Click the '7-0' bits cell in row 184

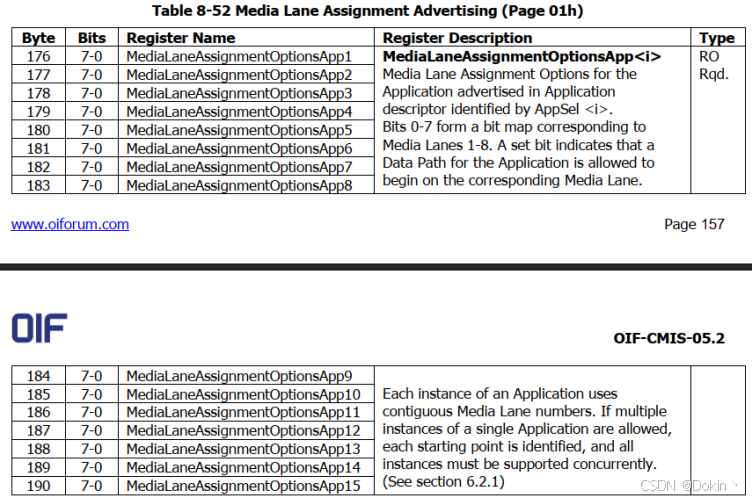pos(92,376)
